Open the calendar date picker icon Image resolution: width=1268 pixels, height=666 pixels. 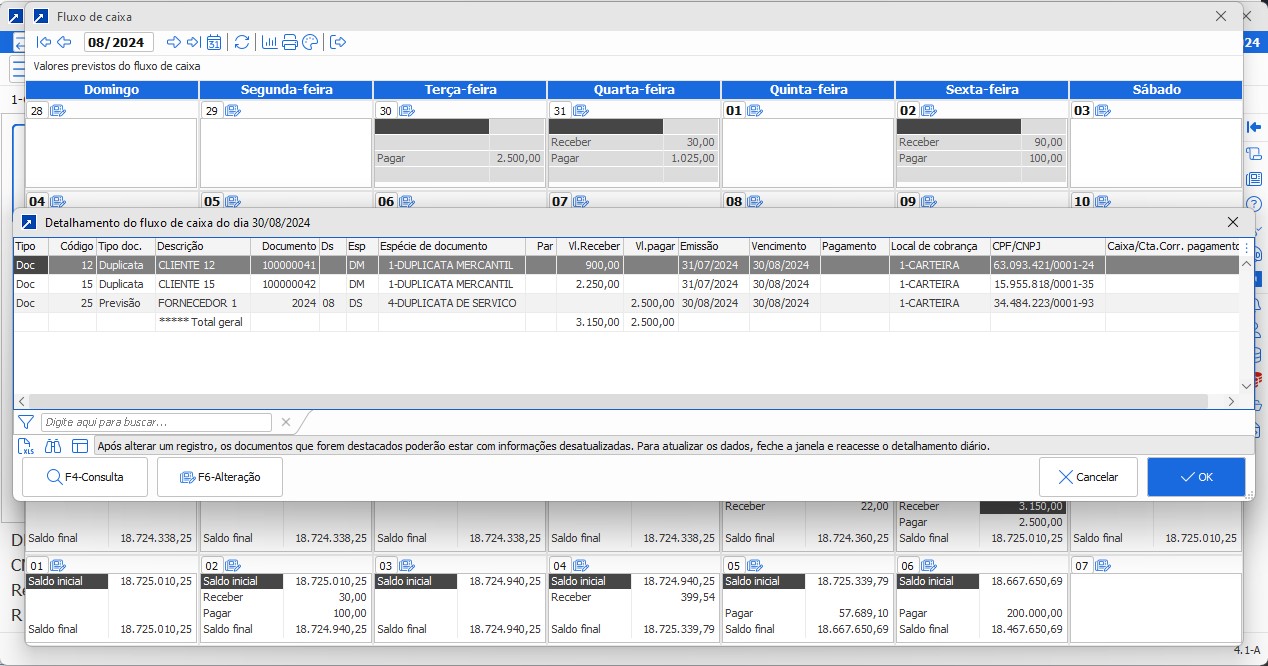[x=214, y=42]
